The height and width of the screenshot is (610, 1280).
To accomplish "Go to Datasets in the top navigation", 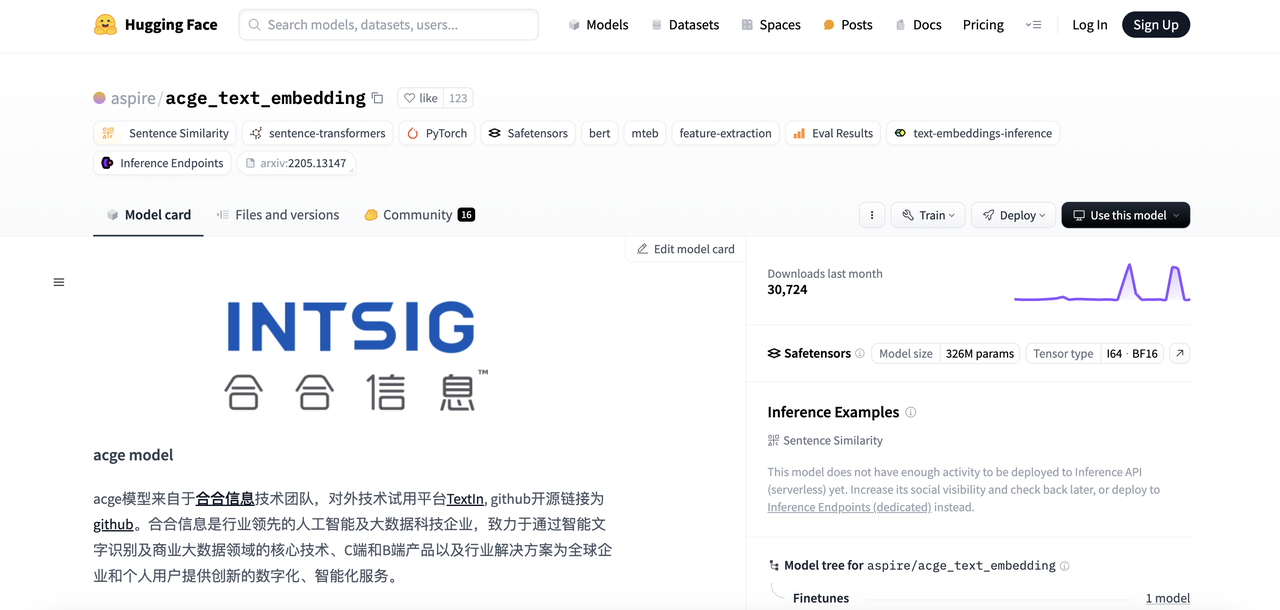I will coord(685,25).
